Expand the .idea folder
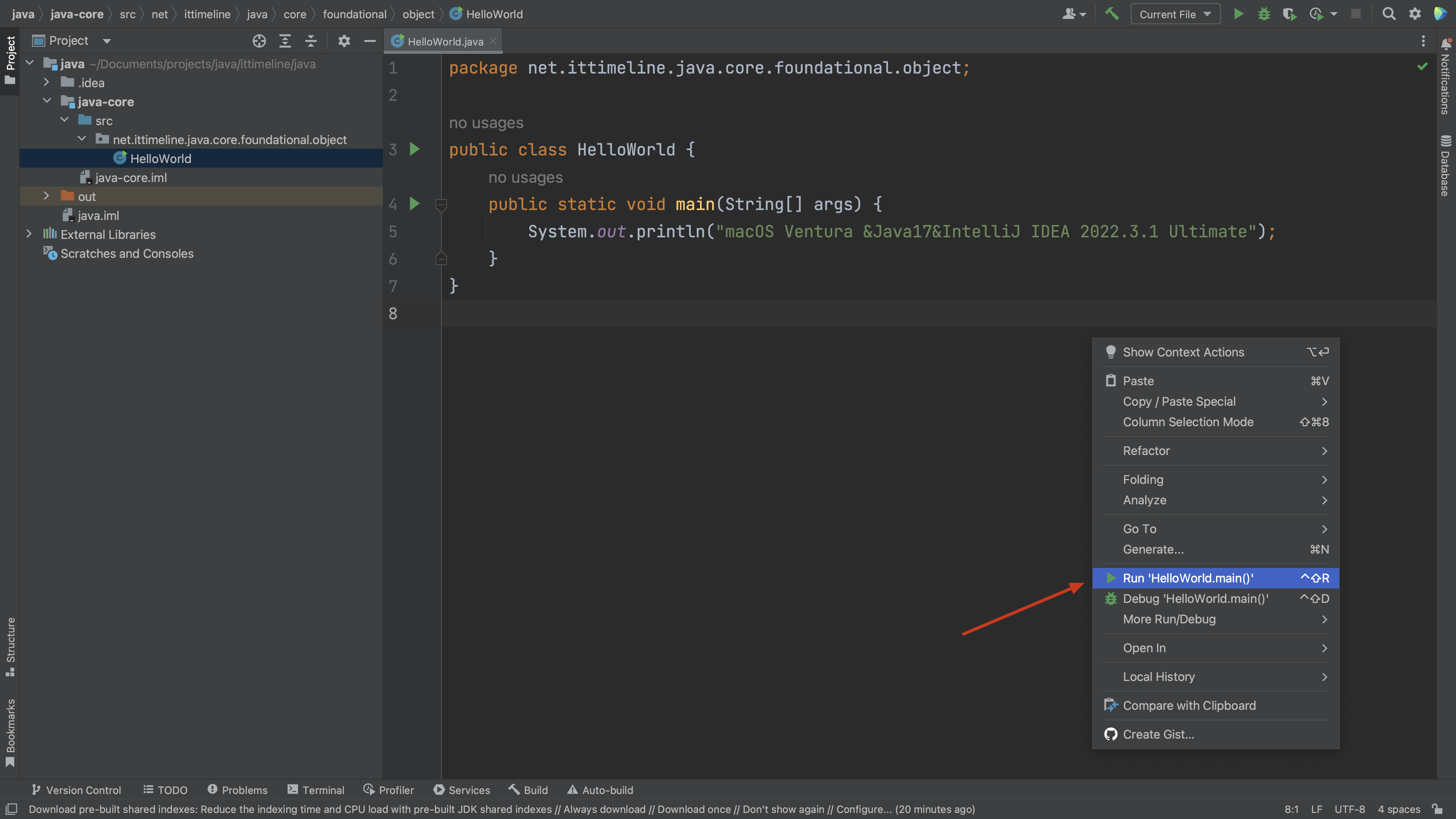1456x819 pixels. pos(47,83)
